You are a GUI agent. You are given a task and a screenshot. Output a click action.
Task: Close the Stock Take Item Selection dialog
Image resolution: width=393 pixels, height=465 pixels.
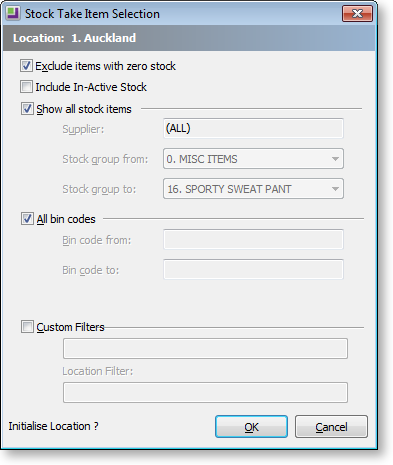(x=357, y=14)
